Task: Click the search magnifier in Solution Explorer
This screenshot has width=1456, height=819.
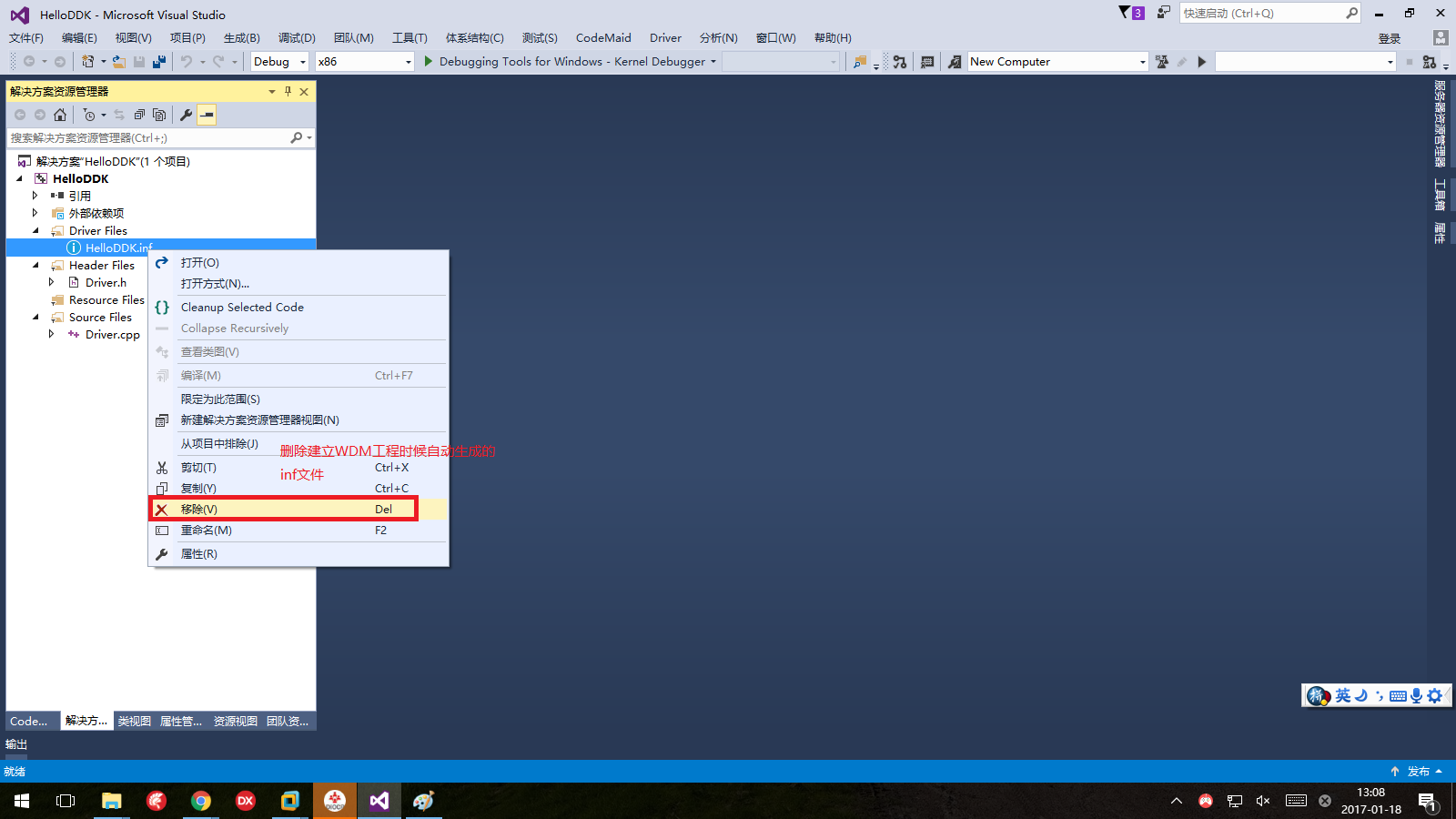Action: (x=297, y=137)
